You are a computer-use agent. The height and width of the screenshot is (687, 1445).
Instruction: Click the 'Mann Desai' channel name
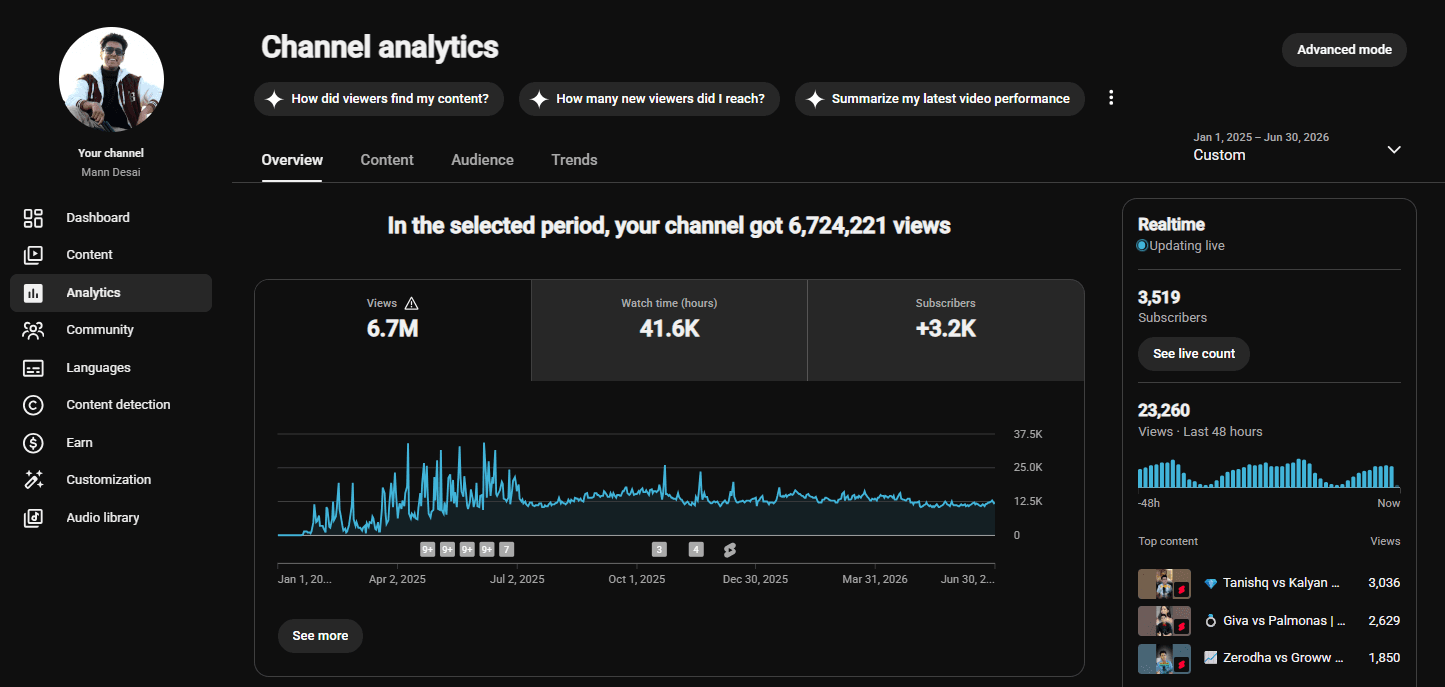pyautogui.click(x=111, y=173)
